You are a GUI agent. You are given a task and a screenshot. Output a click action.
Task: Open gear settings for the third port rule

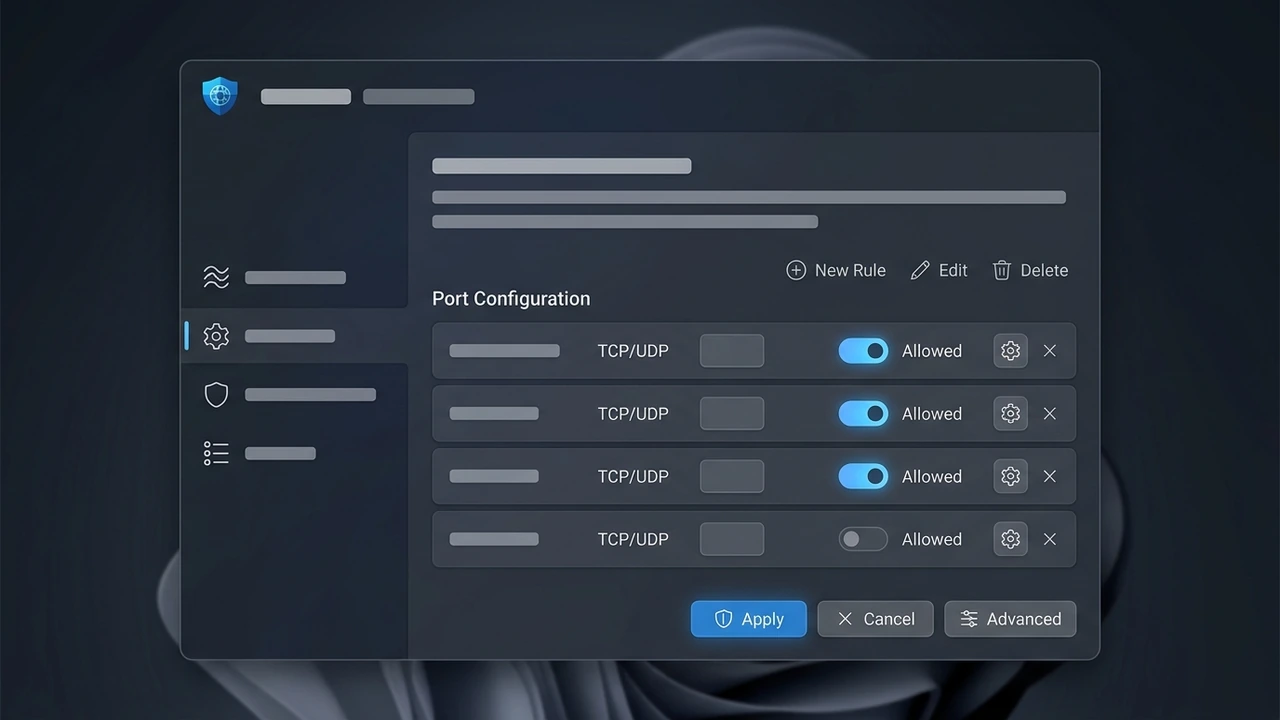pyautogui.click(x=1010, y=476)
